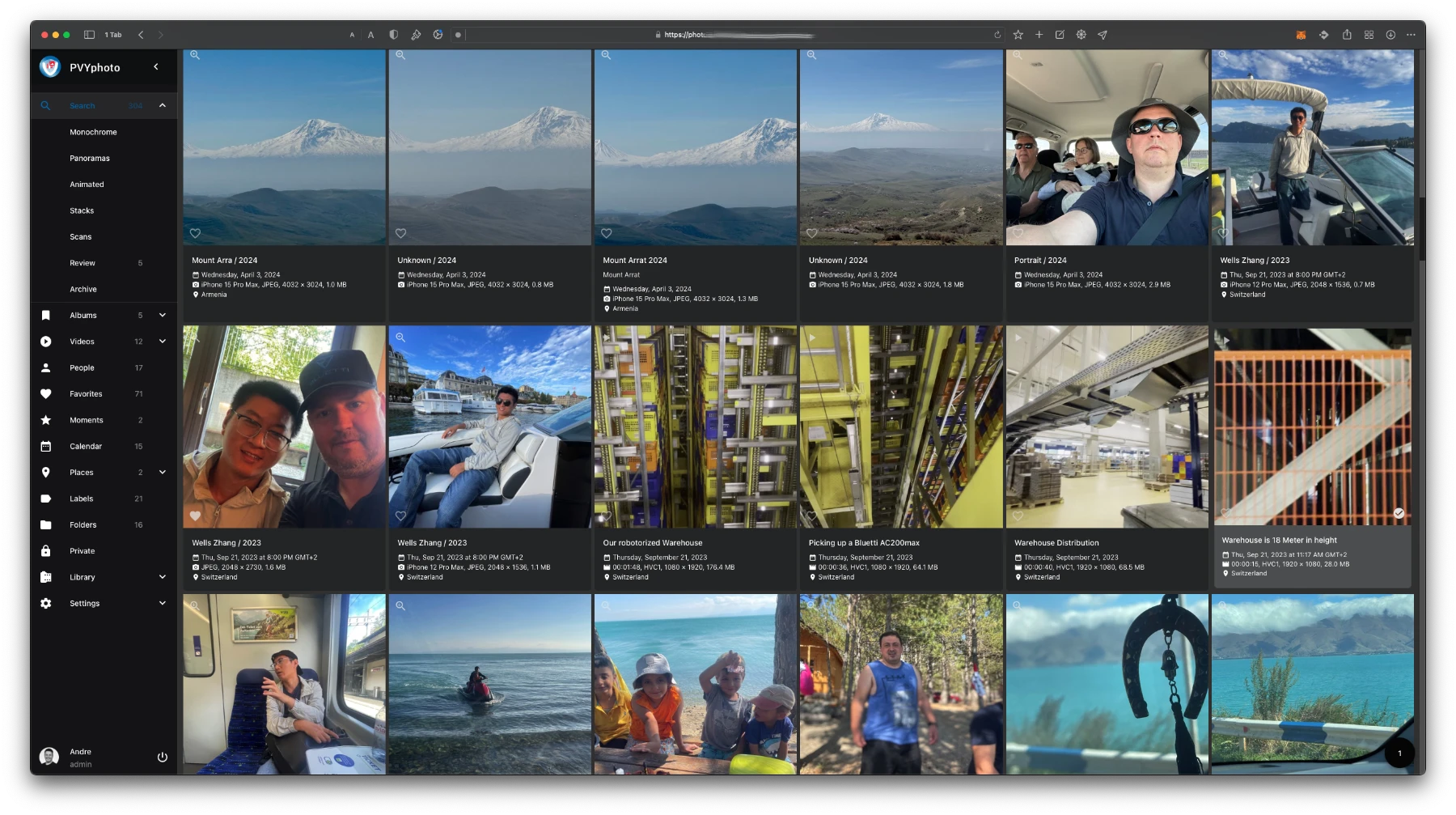Screen dimensions: 1456x815
Task: Favorite the Warehouse Distribution video
Action: (x=1018, y=516)
